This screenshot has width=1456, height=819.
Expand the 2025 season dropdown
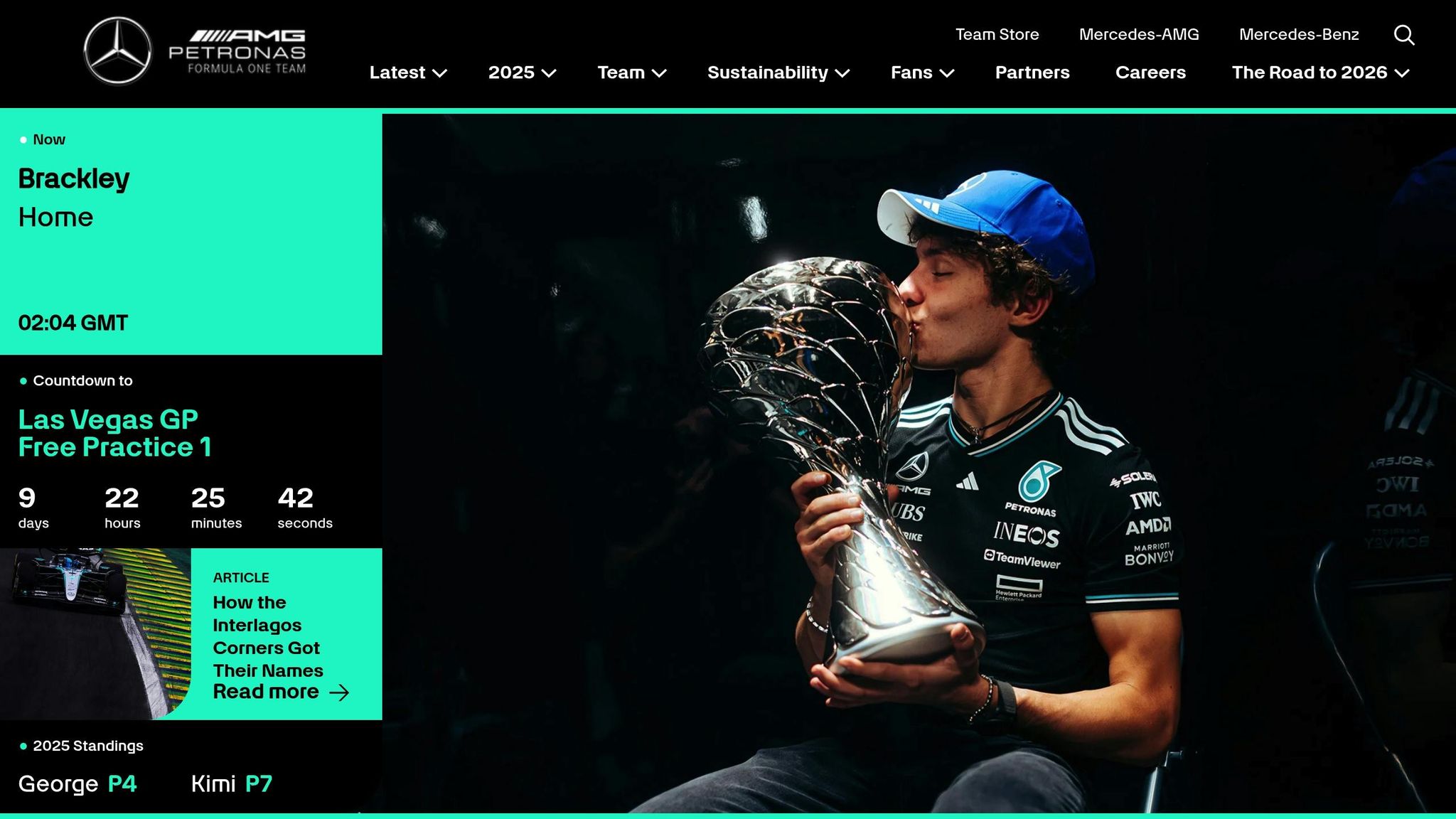[522, 73]
